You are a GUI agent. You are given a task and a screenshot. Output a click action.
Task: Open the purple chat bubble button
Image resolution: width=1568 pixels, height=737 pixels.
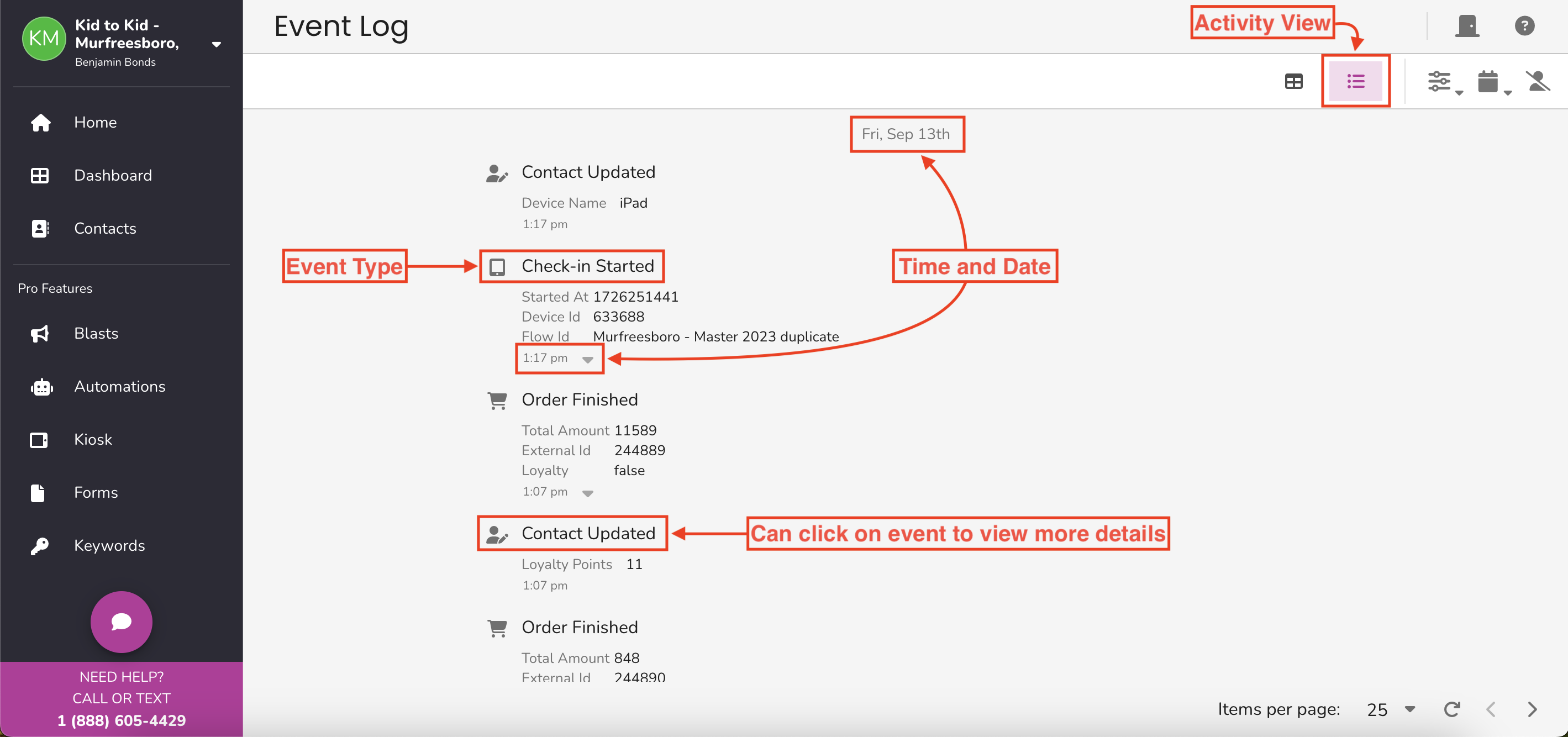tap(121, 622)
